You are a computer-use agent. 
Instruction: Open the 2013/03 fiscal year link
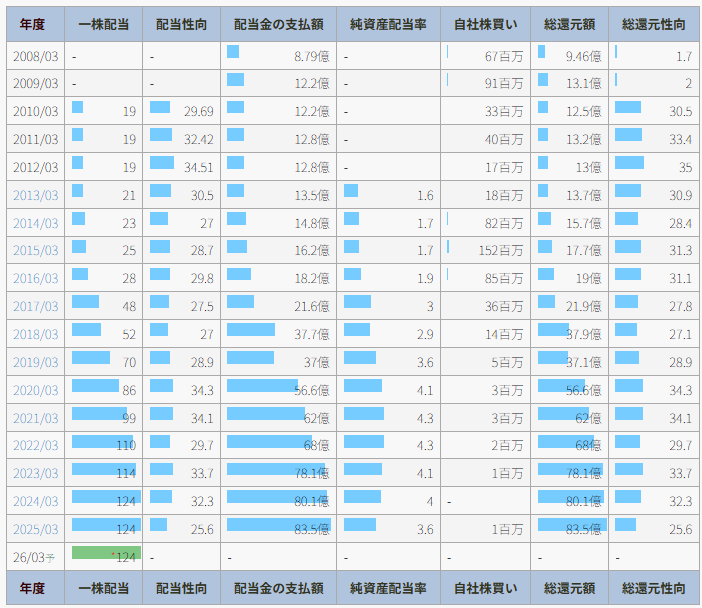(35, 195)
